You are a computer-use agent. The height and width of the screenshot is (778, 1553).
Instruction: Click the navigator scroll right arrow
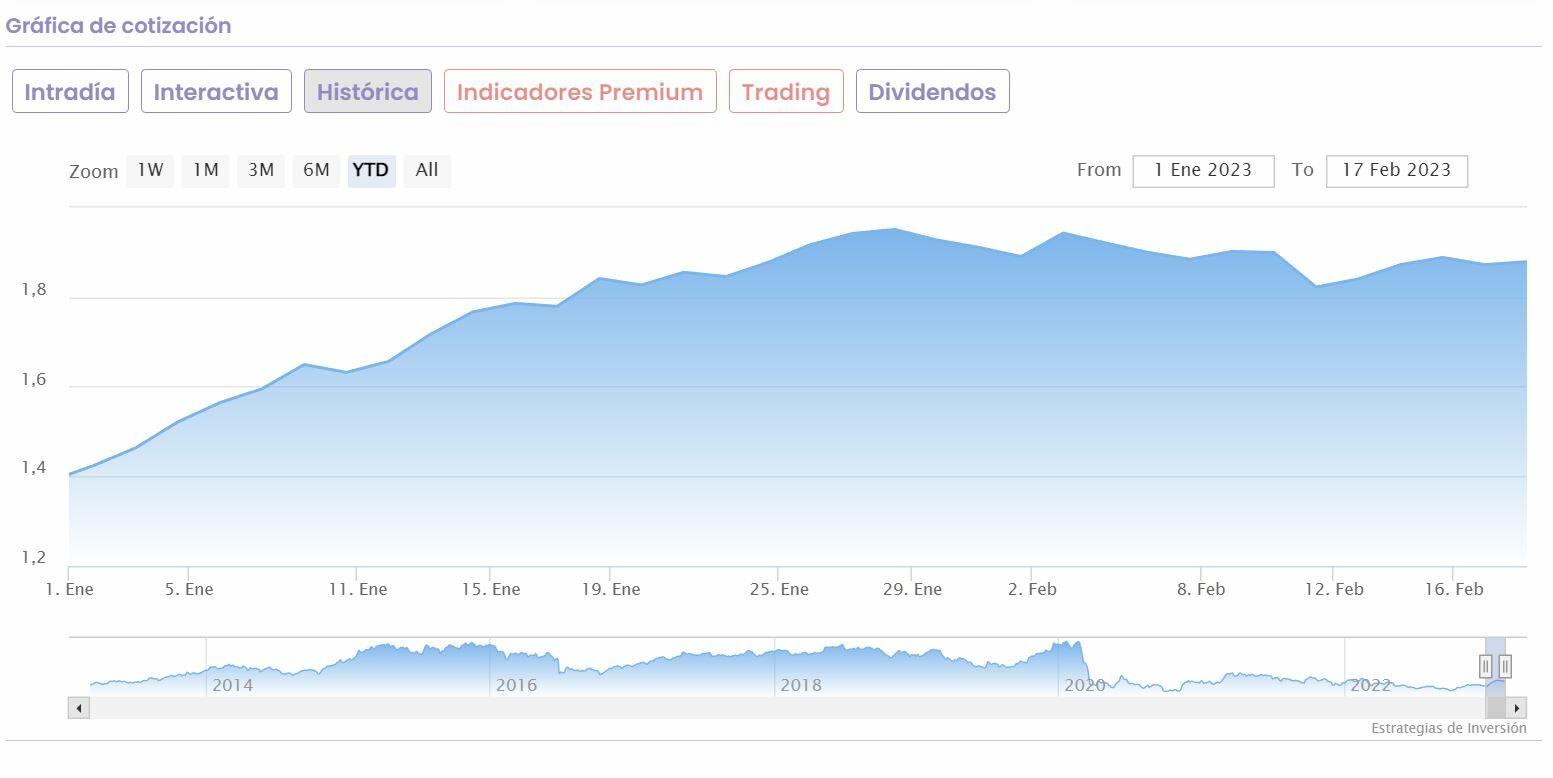coord(1516,708)
